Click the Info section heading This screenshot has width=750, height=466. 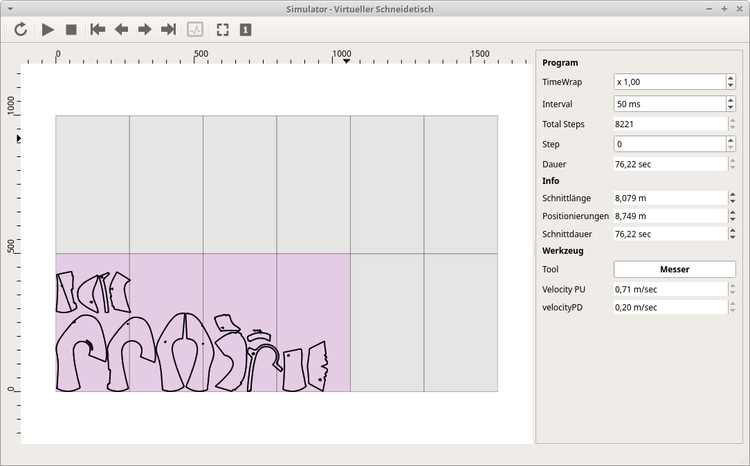point(551,181)
